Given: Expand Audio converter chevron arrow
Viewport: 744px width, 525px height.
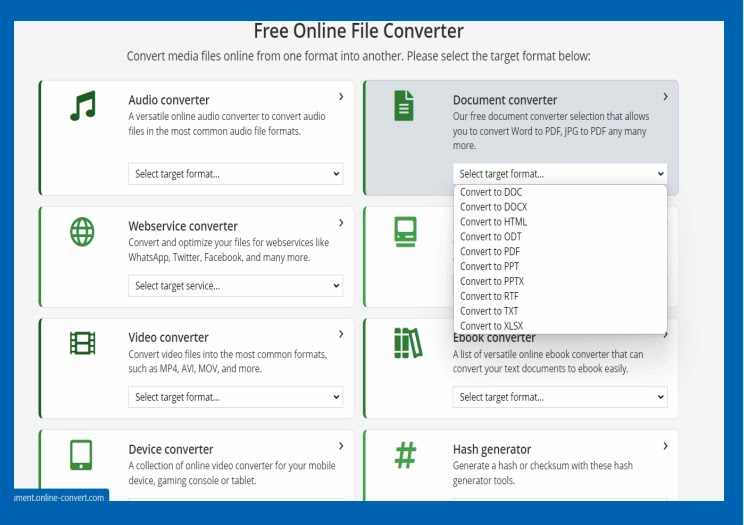Looking at the screenshot, I should (341, 97).
